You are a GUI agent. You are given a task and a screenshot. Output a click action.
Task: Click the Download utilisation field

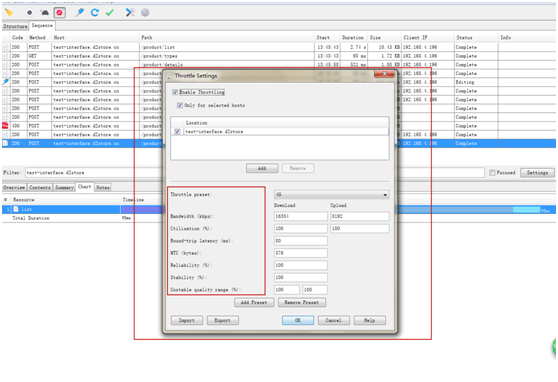click(301, 229)
